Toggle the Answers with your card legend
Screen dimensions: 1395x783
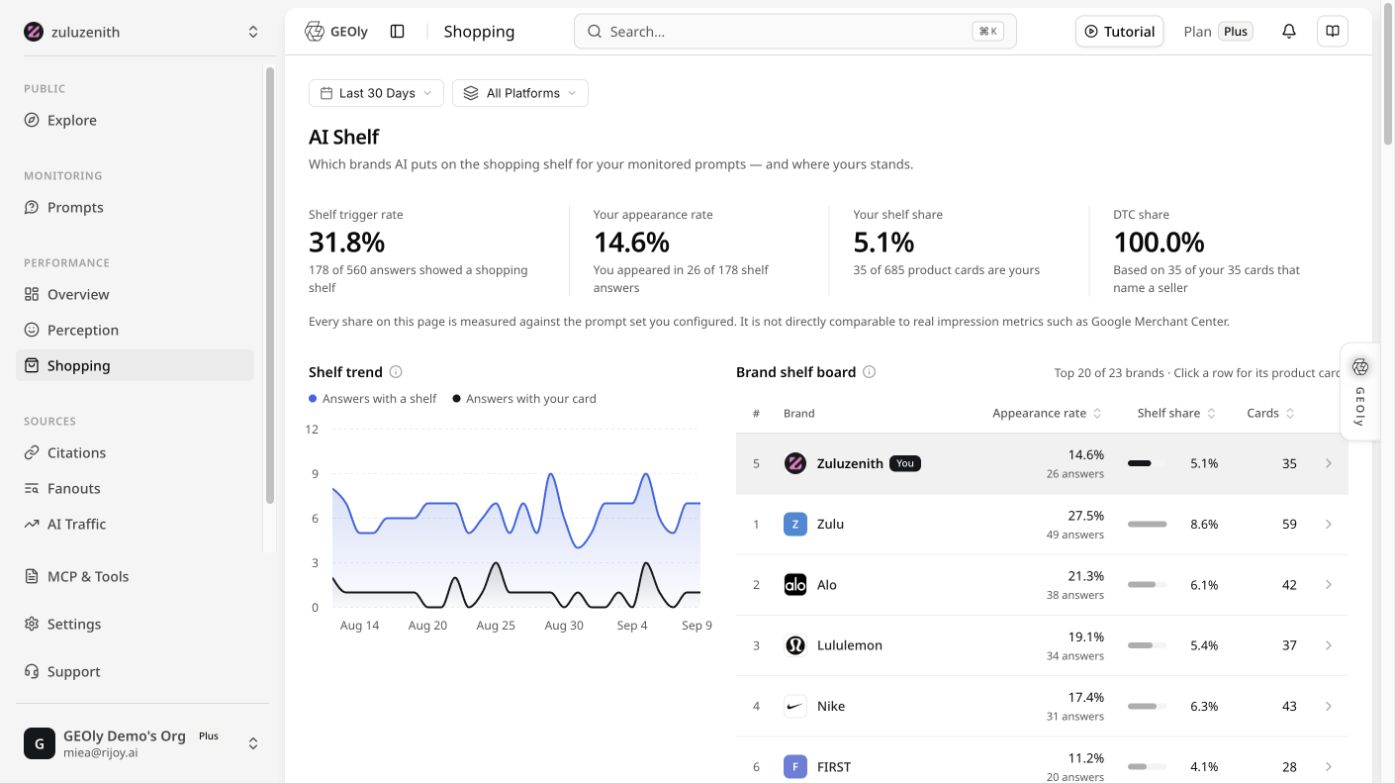[524, 398]
